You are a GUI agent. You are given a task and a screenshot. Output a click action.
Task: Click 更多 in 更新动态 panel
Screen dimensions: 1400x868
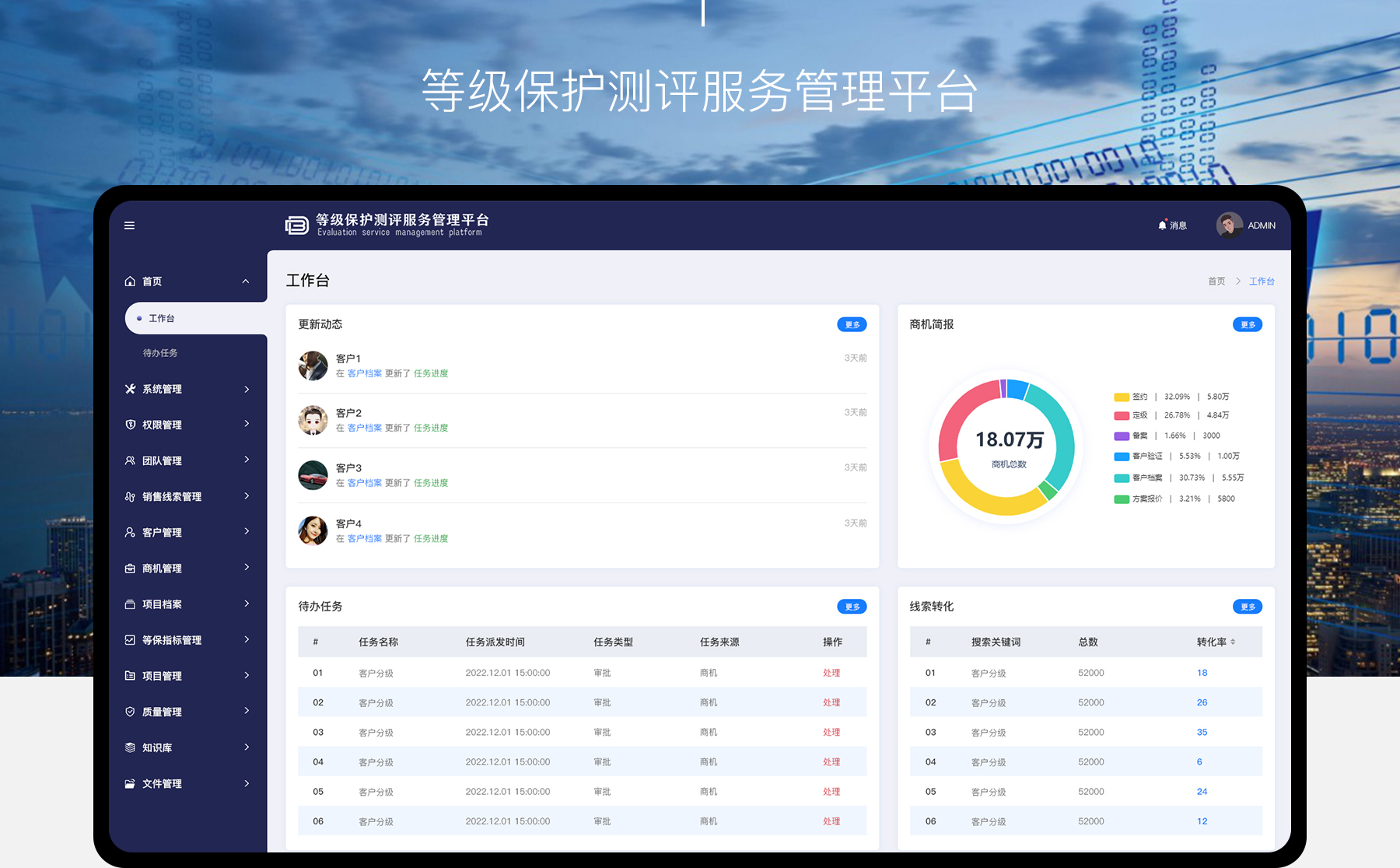pos(852,325)
